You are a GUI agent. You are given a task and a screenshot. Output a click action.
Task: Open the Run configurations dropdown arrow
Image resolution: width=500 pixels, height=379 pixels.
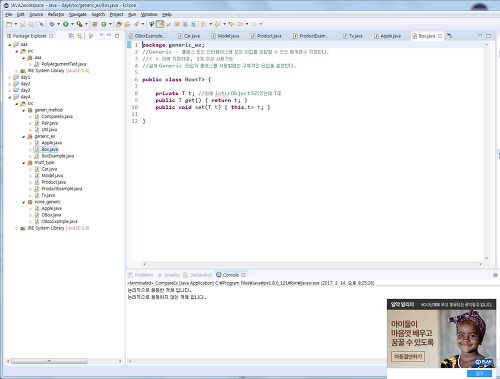(72, 24)
